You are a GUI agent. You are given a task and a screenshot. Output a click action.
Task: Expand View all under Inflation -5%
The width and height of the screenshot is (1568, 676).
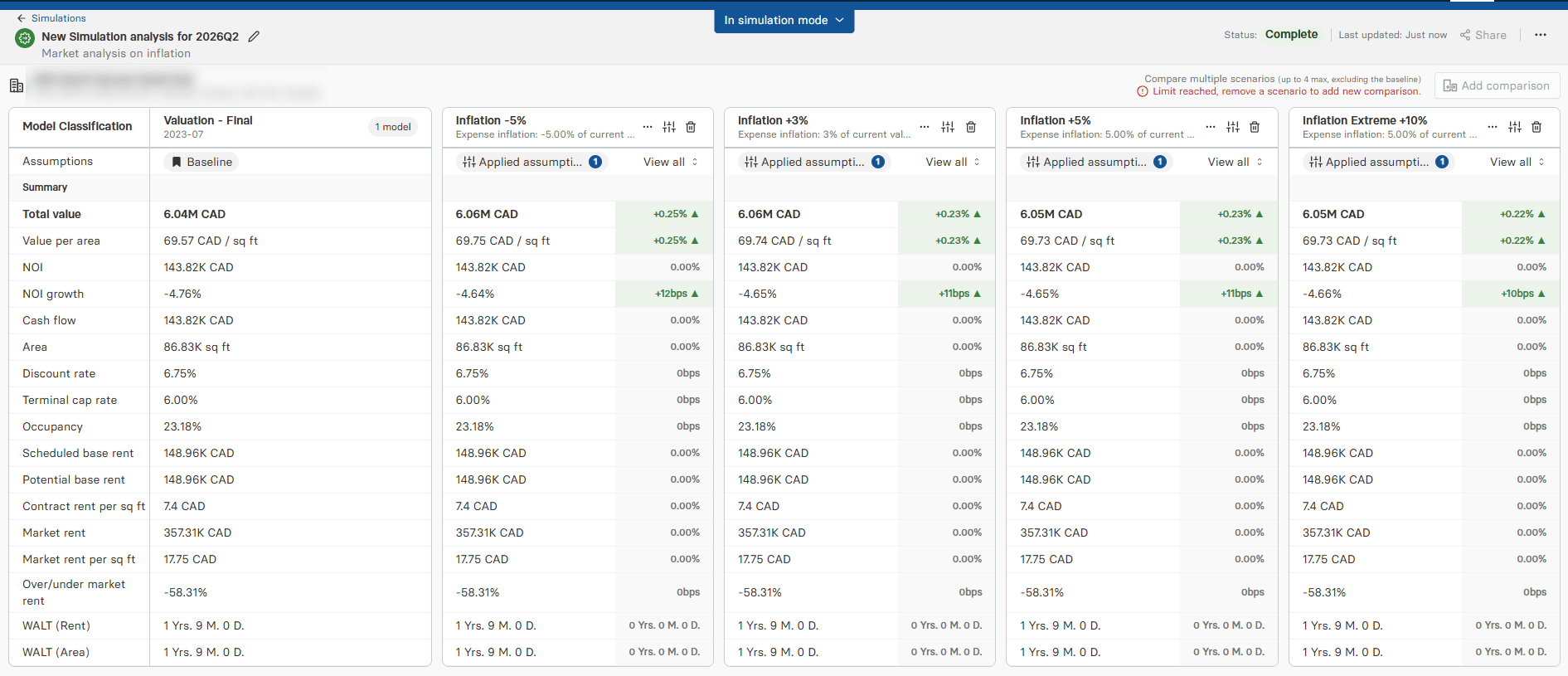(670, 162)
